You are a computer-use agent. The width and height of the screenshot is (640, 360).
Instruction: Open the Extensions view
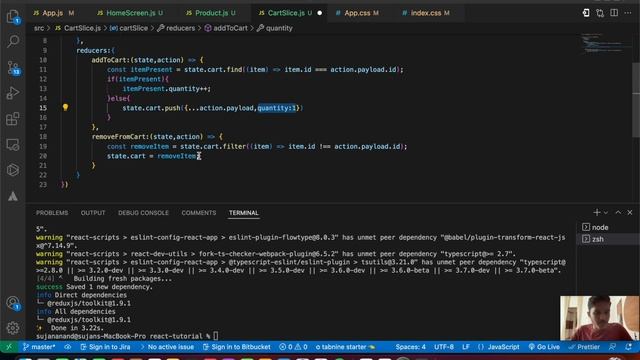pos(13,119)
